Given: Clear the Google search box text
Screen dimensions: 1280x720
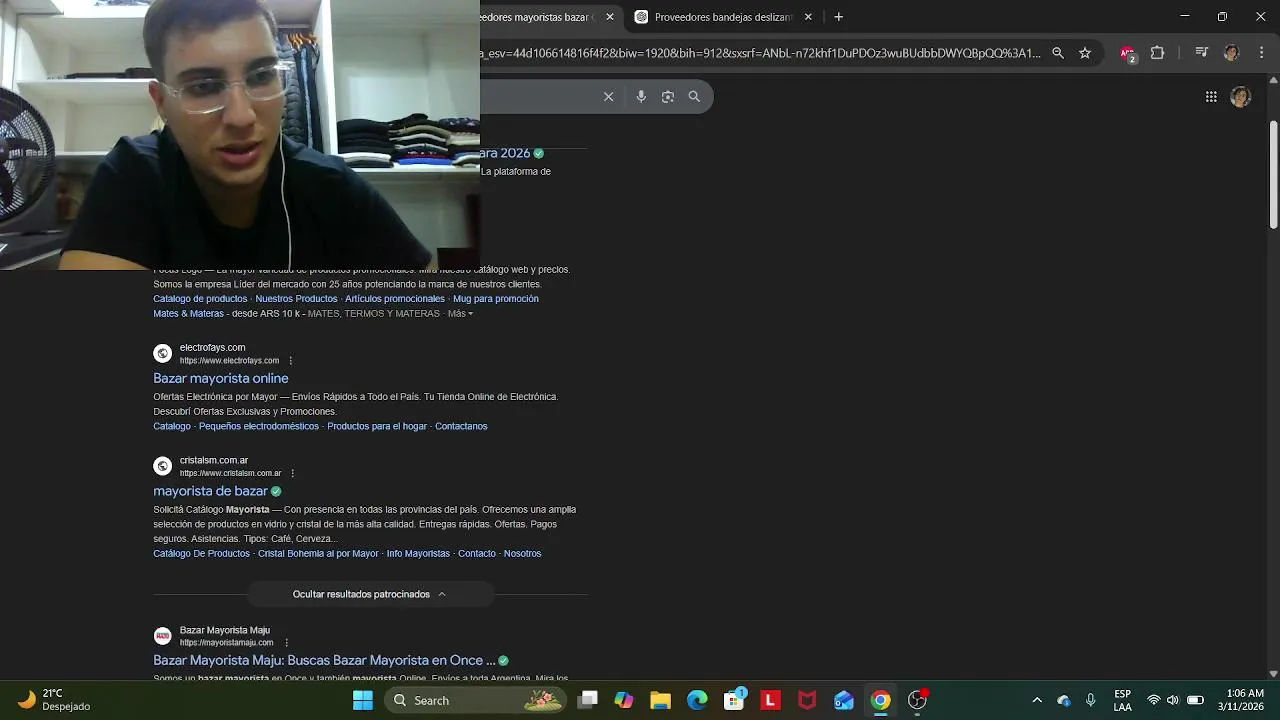Looking at the screenshot, I should (x=608, y=97).
